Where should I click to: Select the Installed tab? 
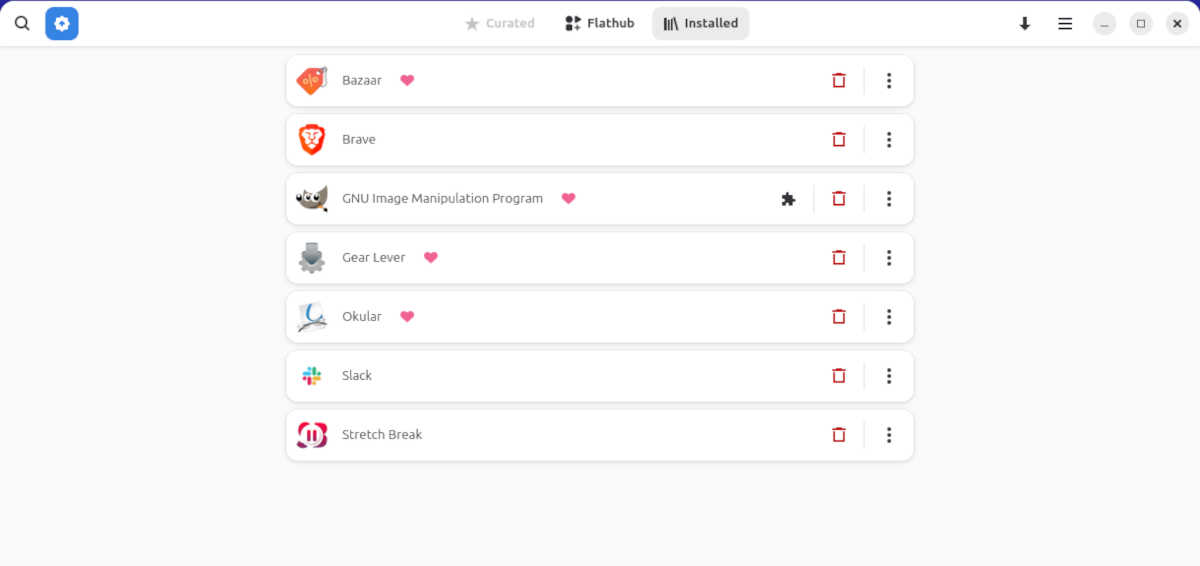click(x=700, y=23)
